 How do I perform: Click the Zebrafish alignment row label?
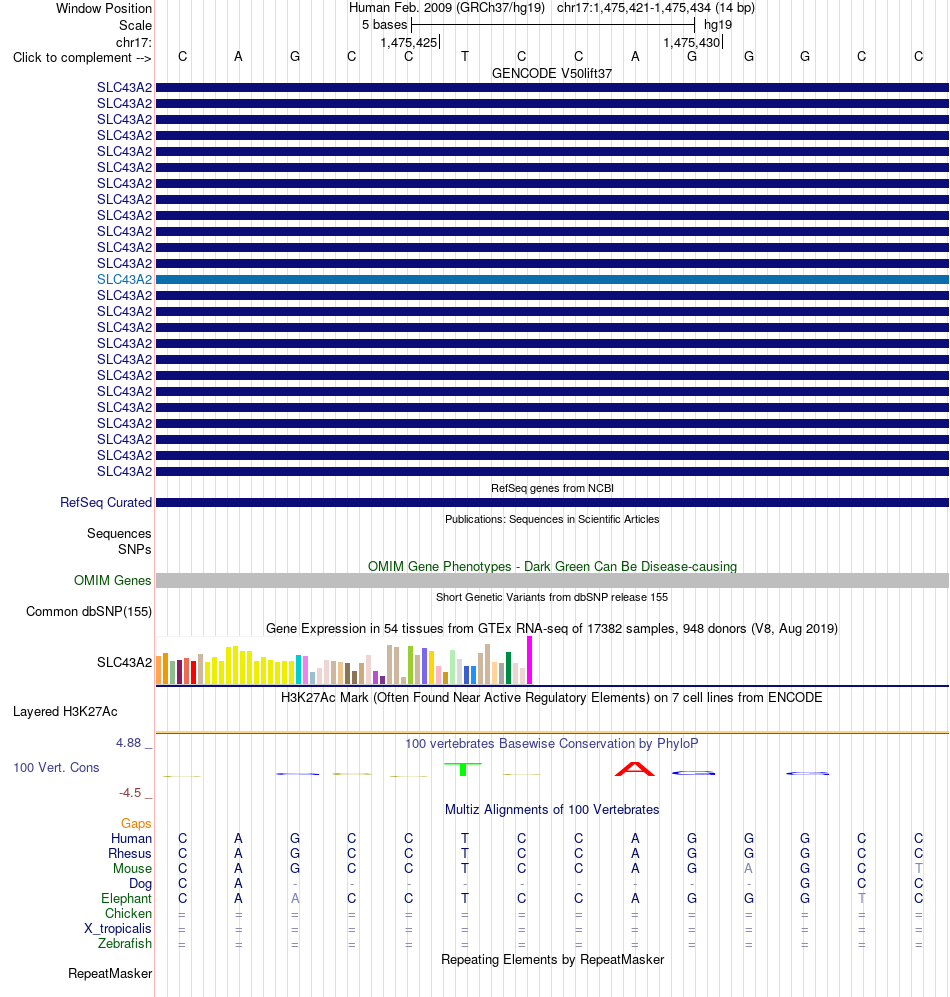[125, 944]
